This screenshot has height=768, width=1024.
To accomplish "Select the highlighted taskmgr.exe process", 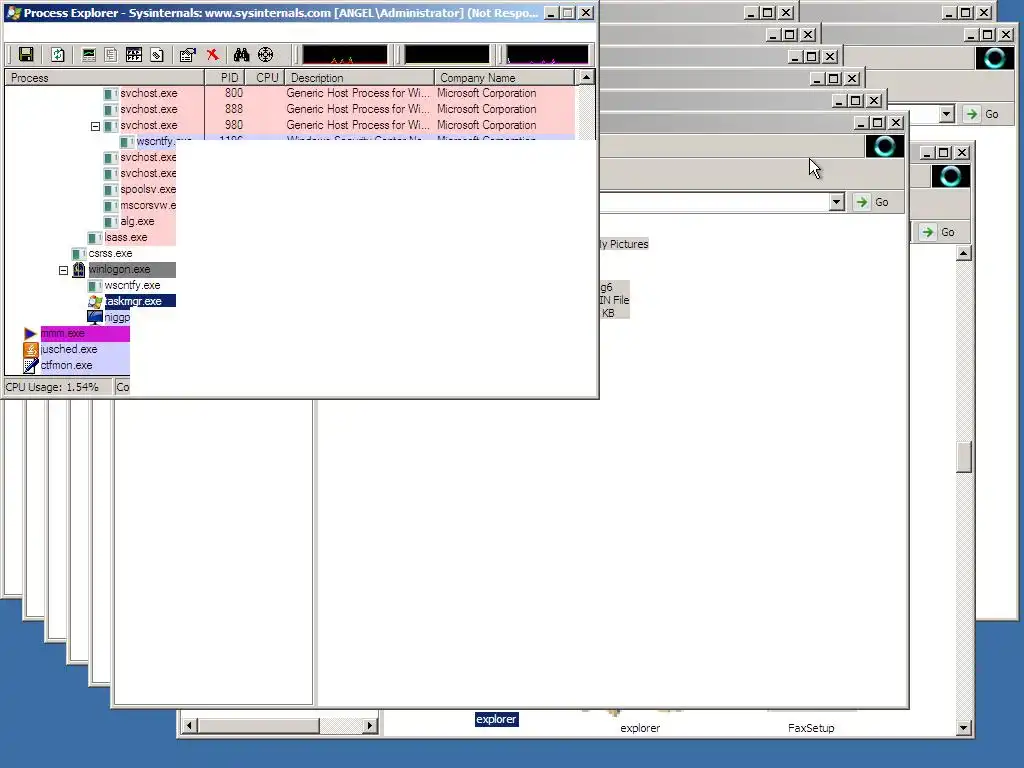I will 133,301.
